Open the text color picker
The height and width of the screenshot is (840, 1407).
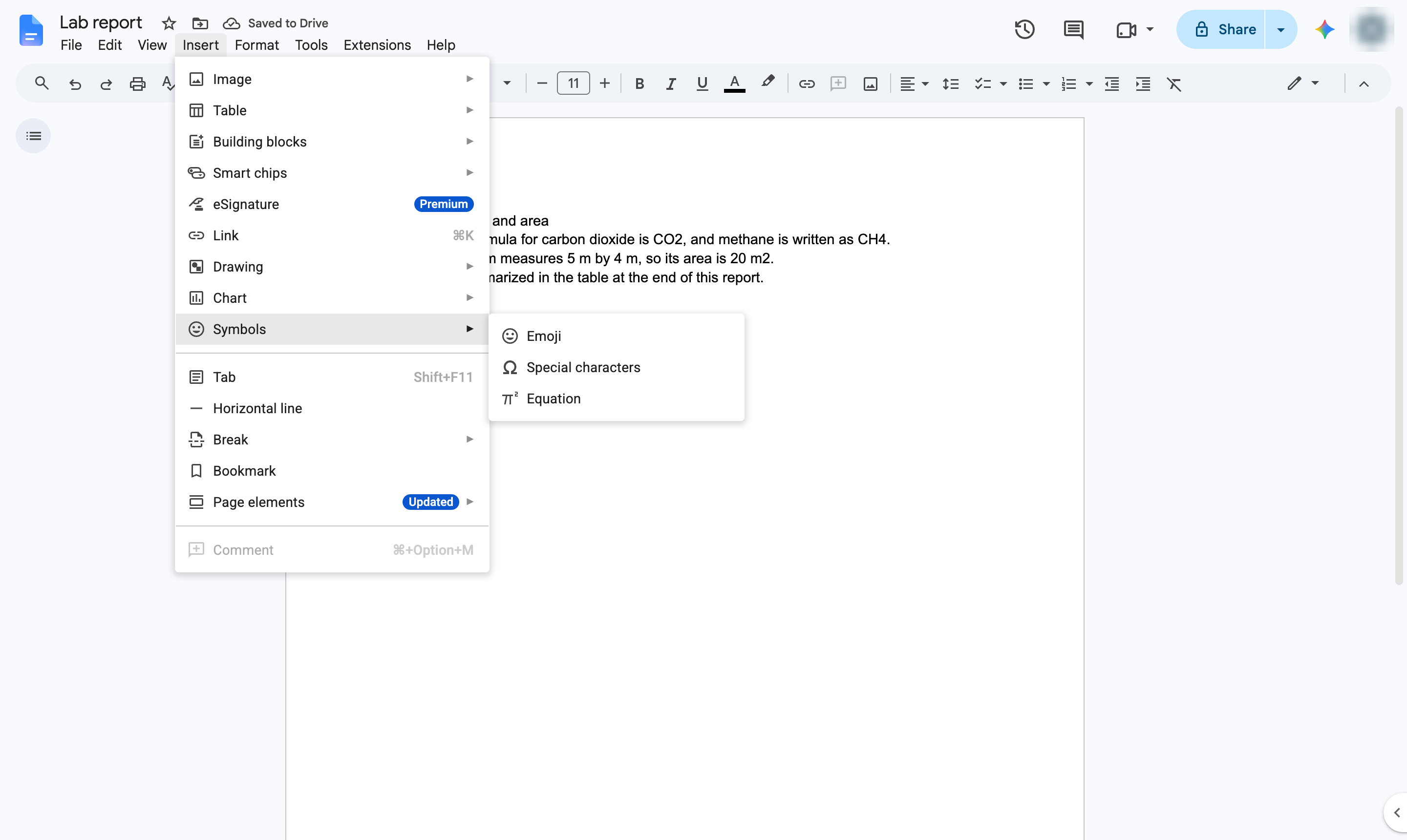click(x=734, y=84)
